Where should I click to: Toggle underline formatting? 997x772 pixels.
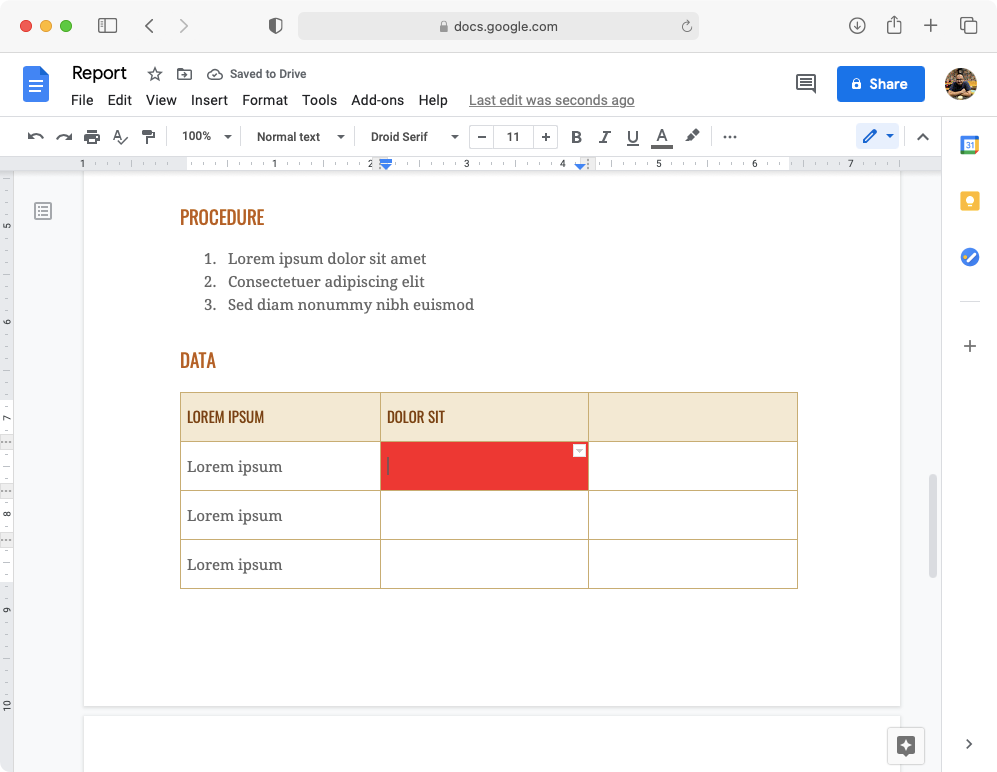pyautogui.click(x=632, y=137)
